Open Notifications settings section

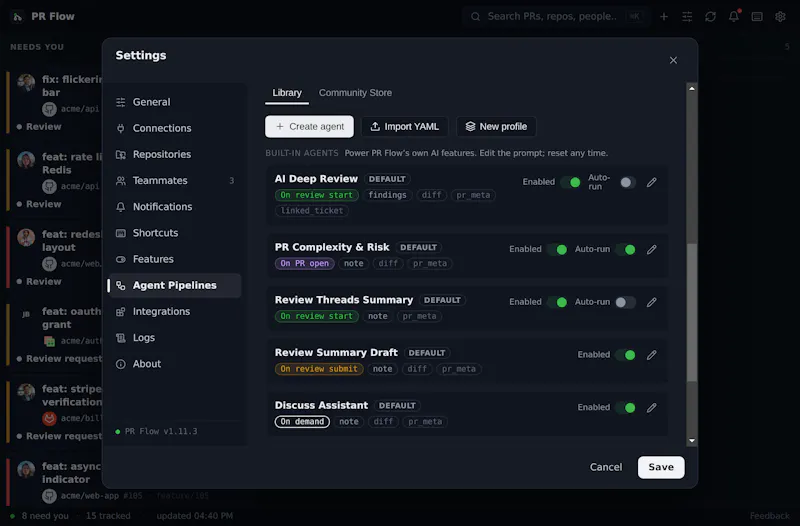point(174,207)
